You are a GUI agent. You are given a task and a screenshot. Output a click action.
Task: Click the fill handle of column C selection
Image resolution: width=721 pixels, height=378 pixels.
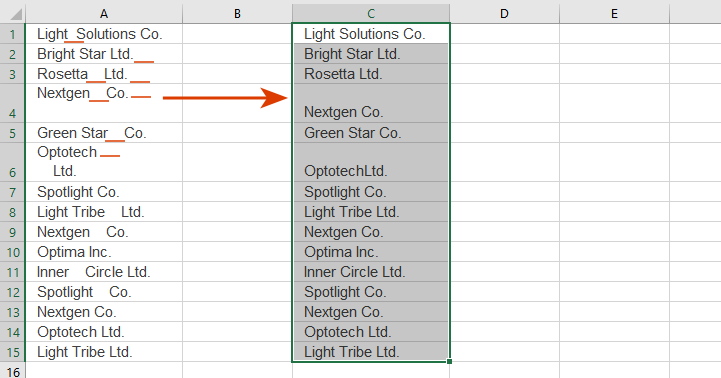click(449, 361)
